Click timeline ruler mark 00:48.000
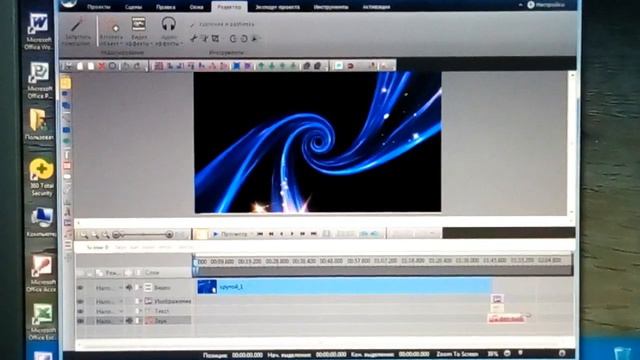The height and width of the screenshot is (360, 640). [331, 261]
